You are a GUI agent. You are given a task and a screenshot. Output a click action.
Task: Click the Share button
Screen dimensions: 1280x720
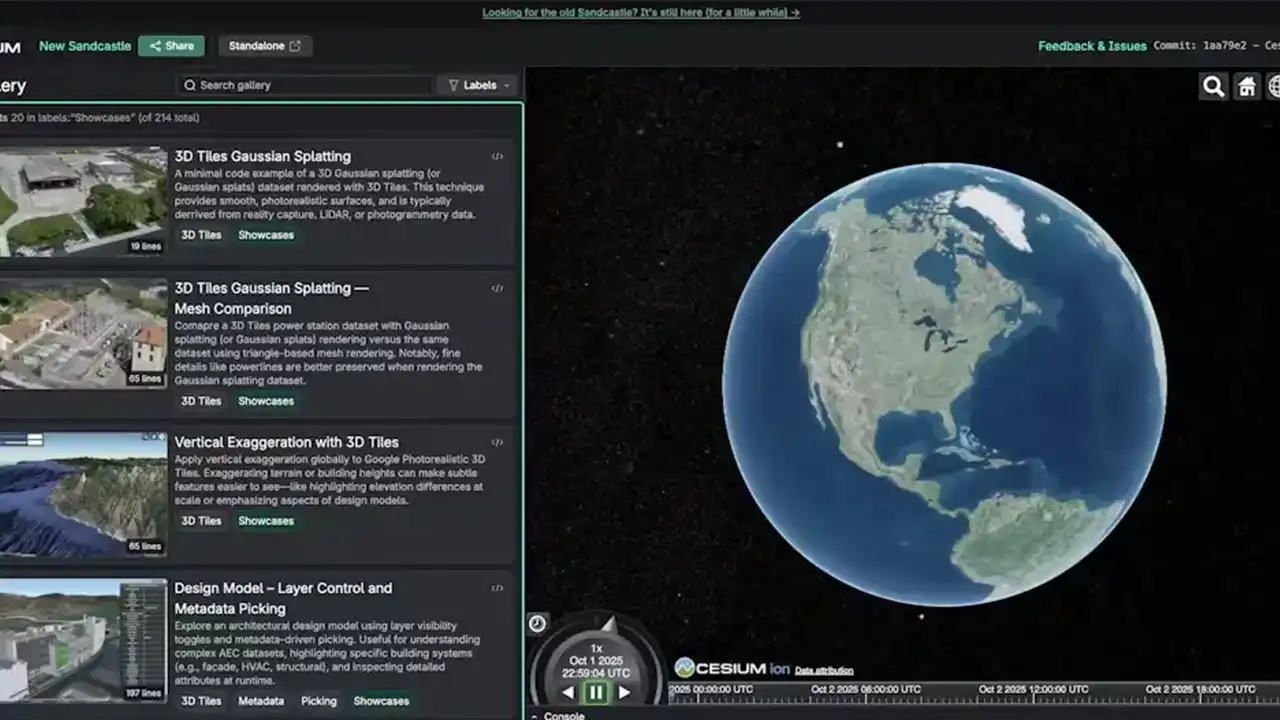(171, 46)
